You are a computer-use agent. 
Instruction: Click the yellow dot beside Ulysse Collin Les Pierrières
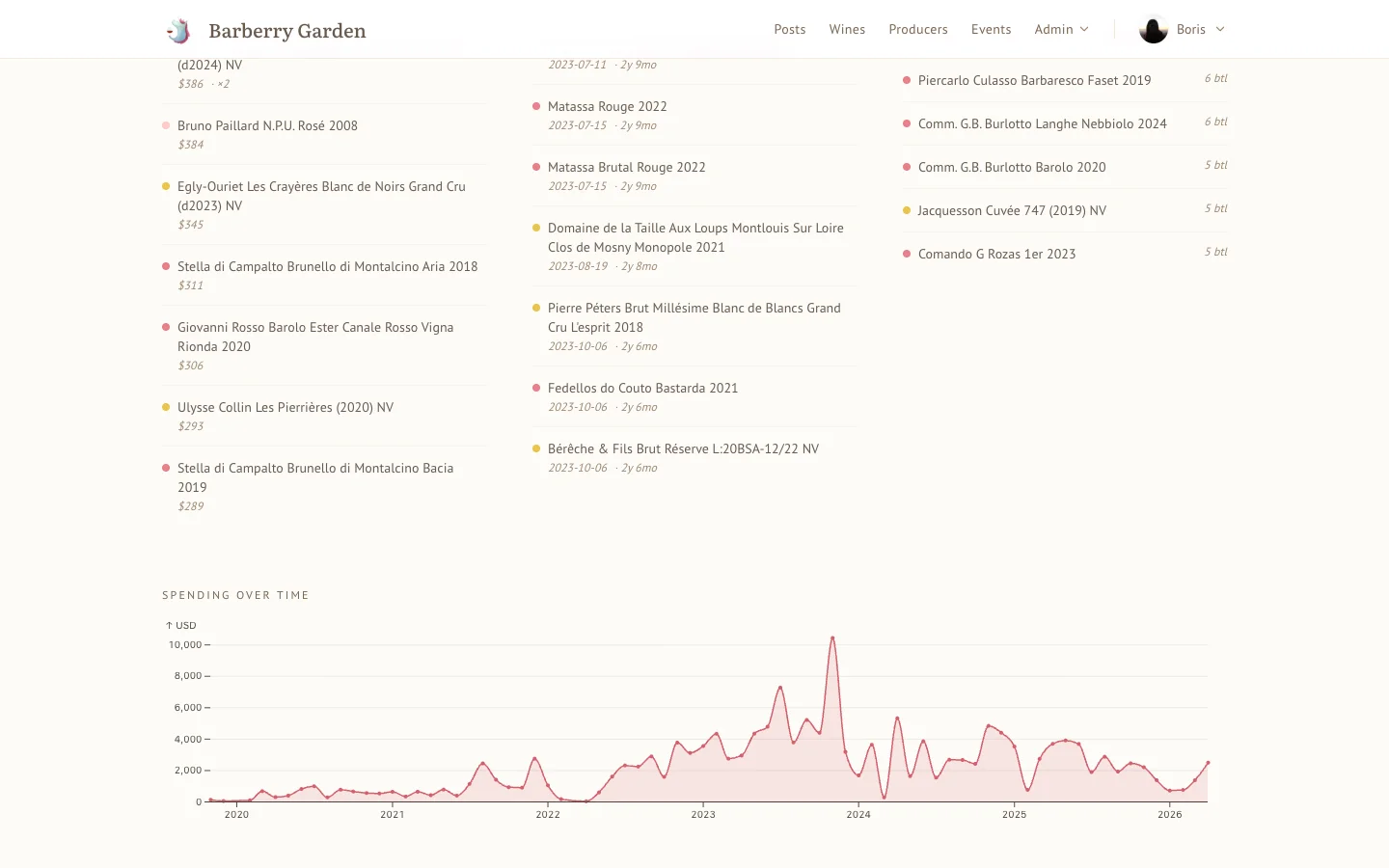(x=165, y=407)
